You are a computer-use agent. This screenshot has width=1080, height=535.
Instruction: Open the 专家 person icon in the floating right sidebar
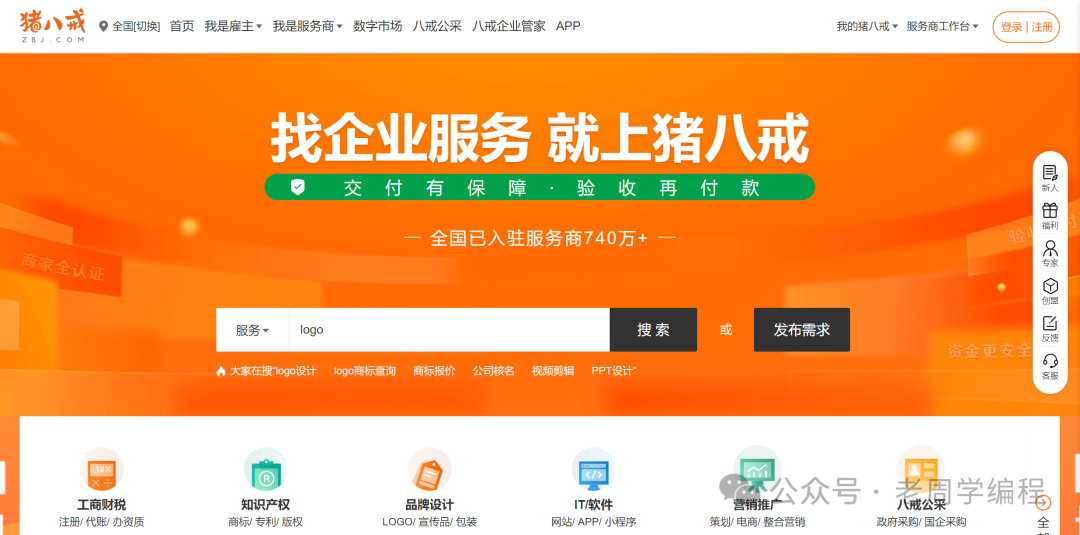[1050, 248]
